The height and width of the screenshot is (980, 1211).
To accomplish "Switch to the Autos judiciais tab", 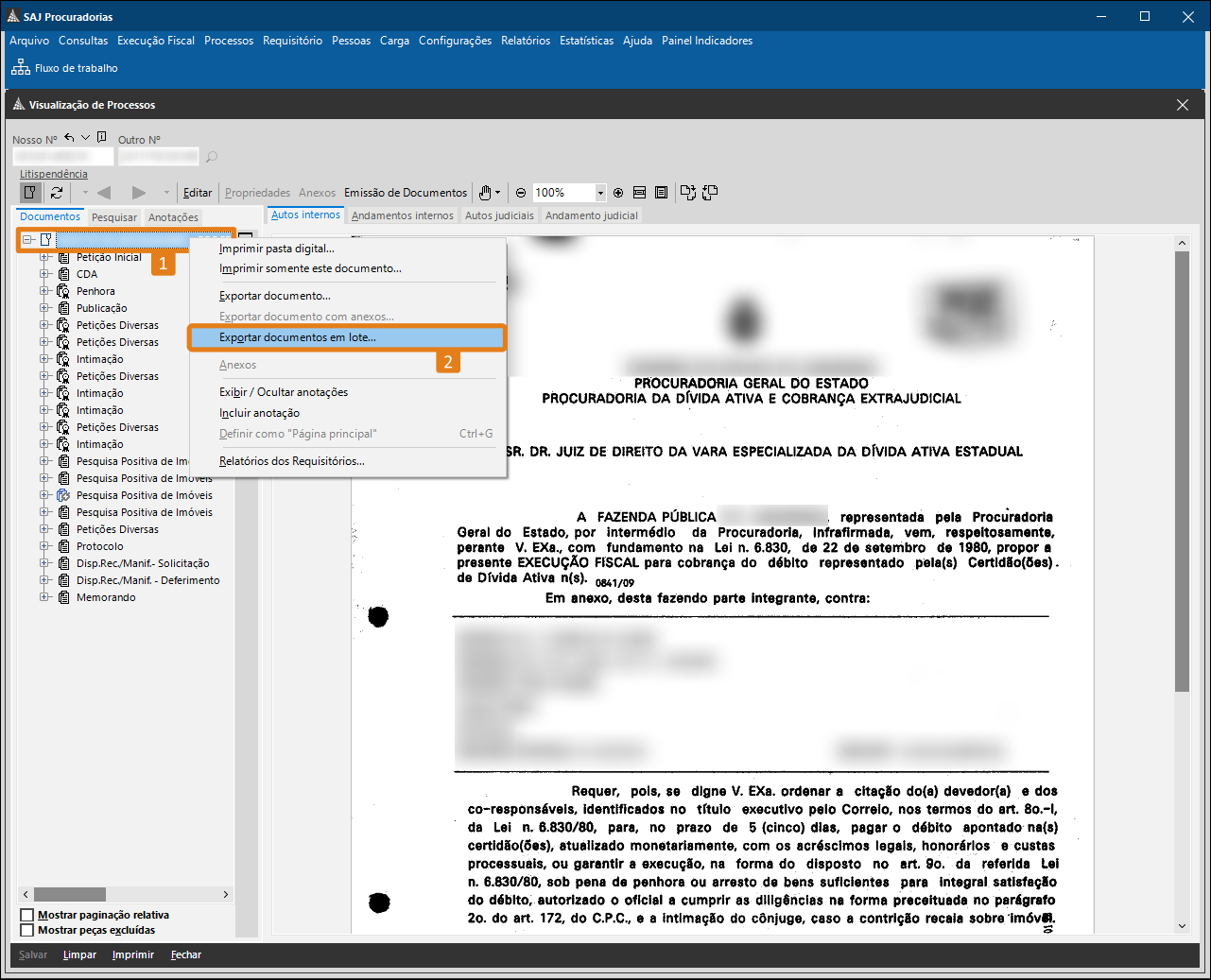I will (x=499, y=215).
